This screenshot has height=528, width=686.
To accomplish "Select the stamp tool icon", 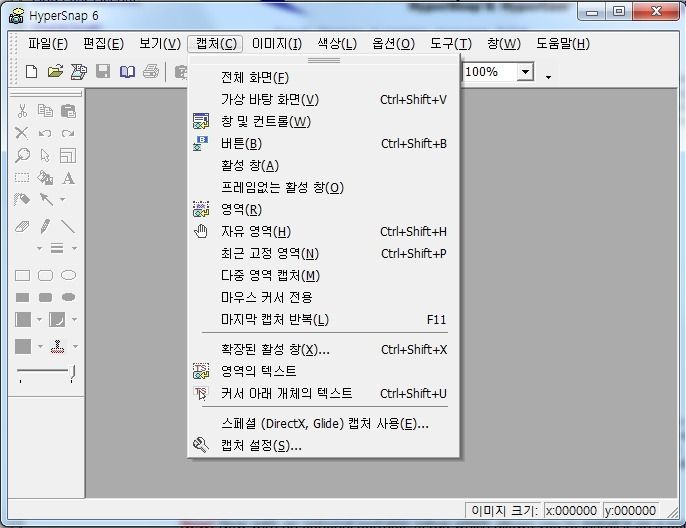I will coord(57,346).
